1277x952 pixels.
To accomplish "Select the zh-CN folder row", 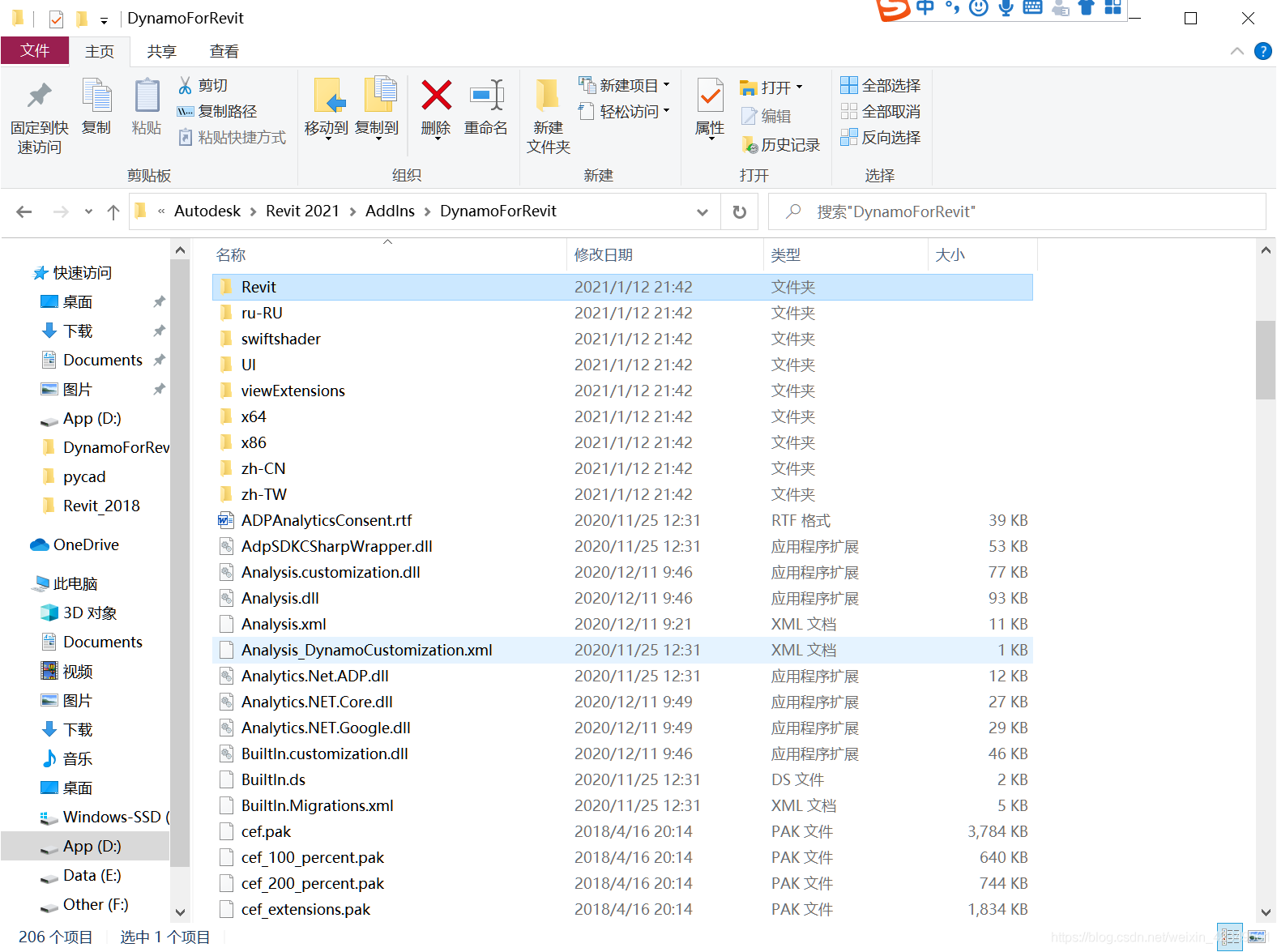I will (622, 468).
